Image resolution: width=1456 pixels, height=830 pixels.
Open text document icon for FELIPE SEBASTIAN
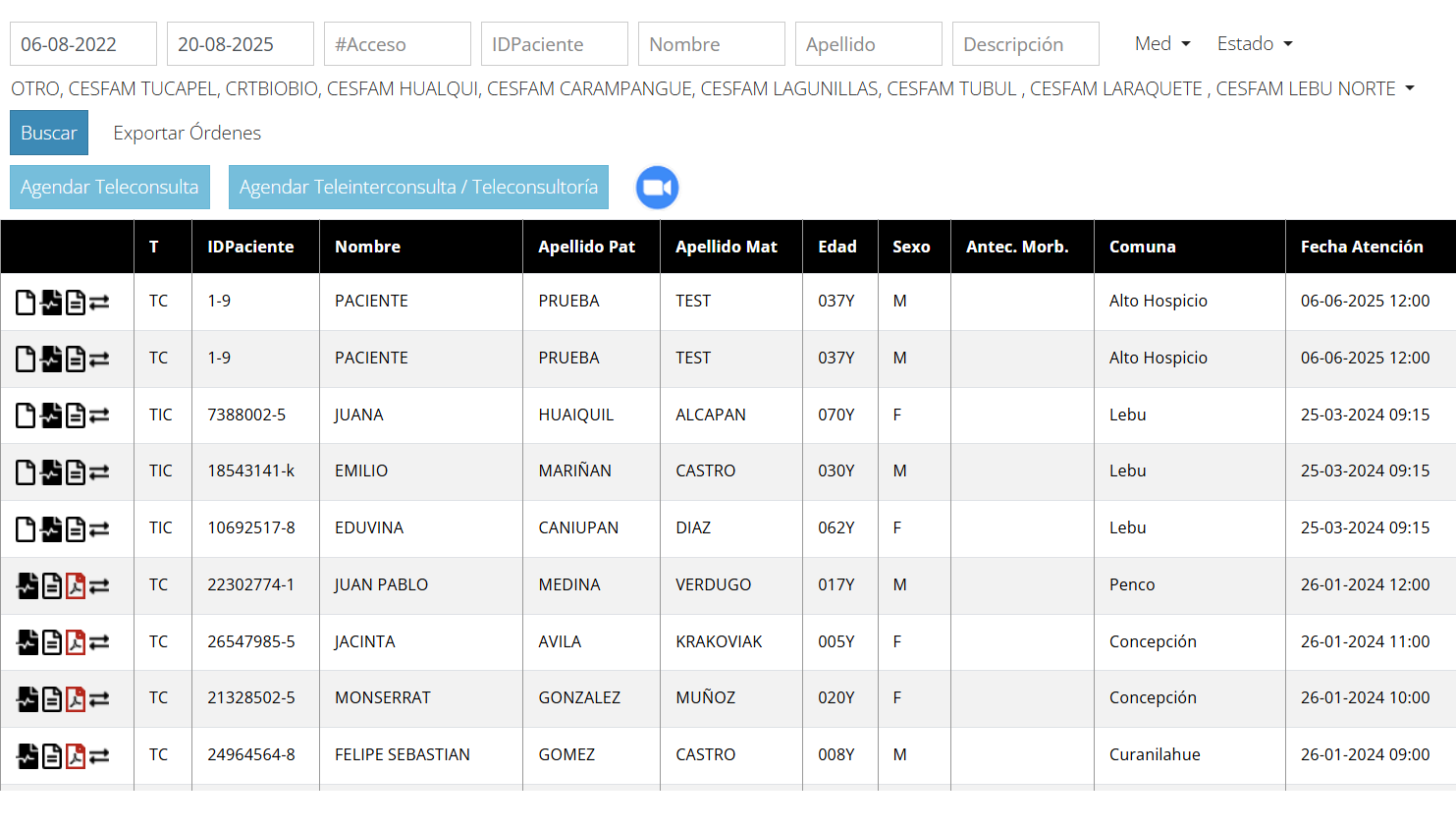coord(52,756)
